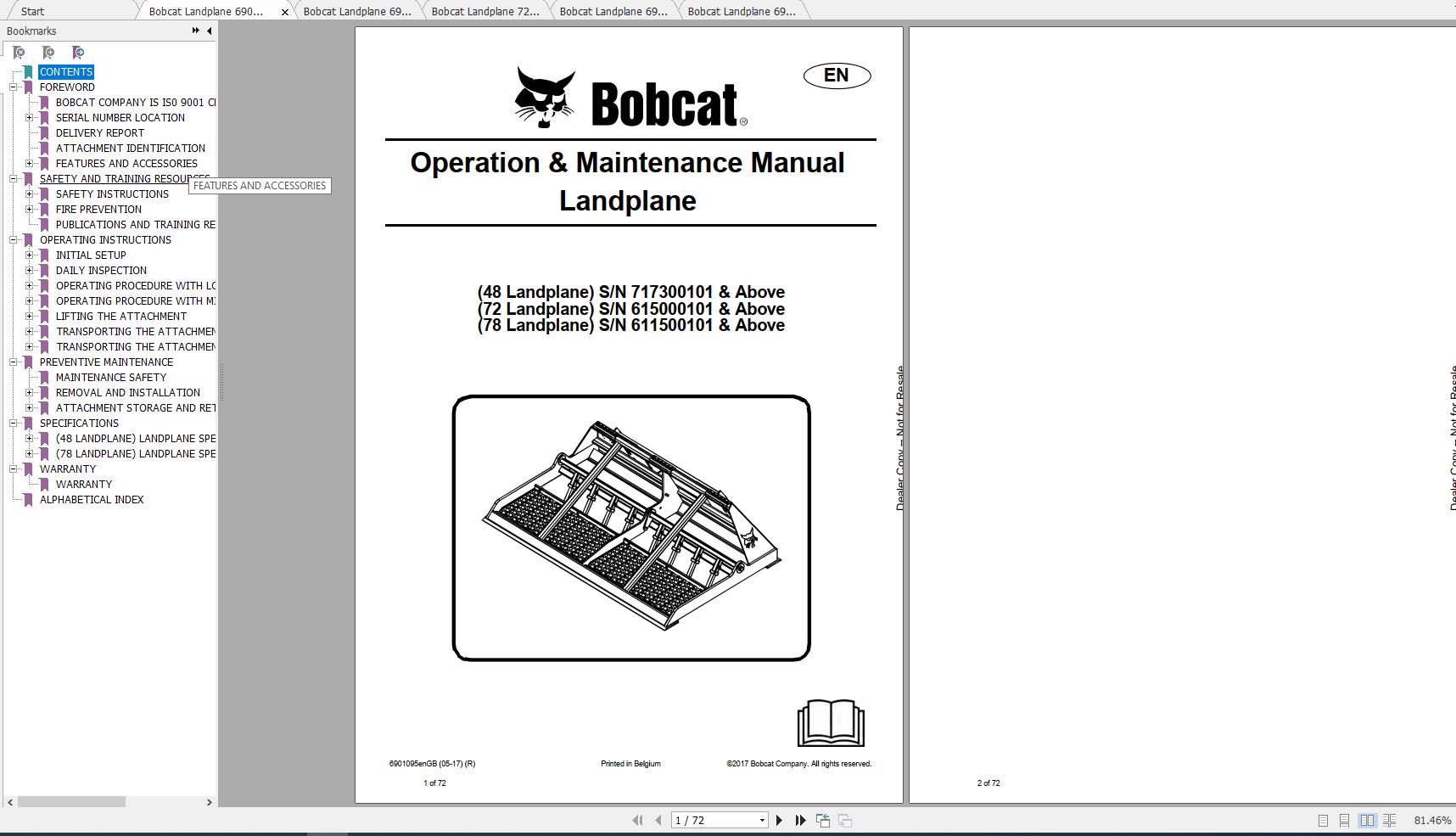Open the page number dropdown

point(761,820)
